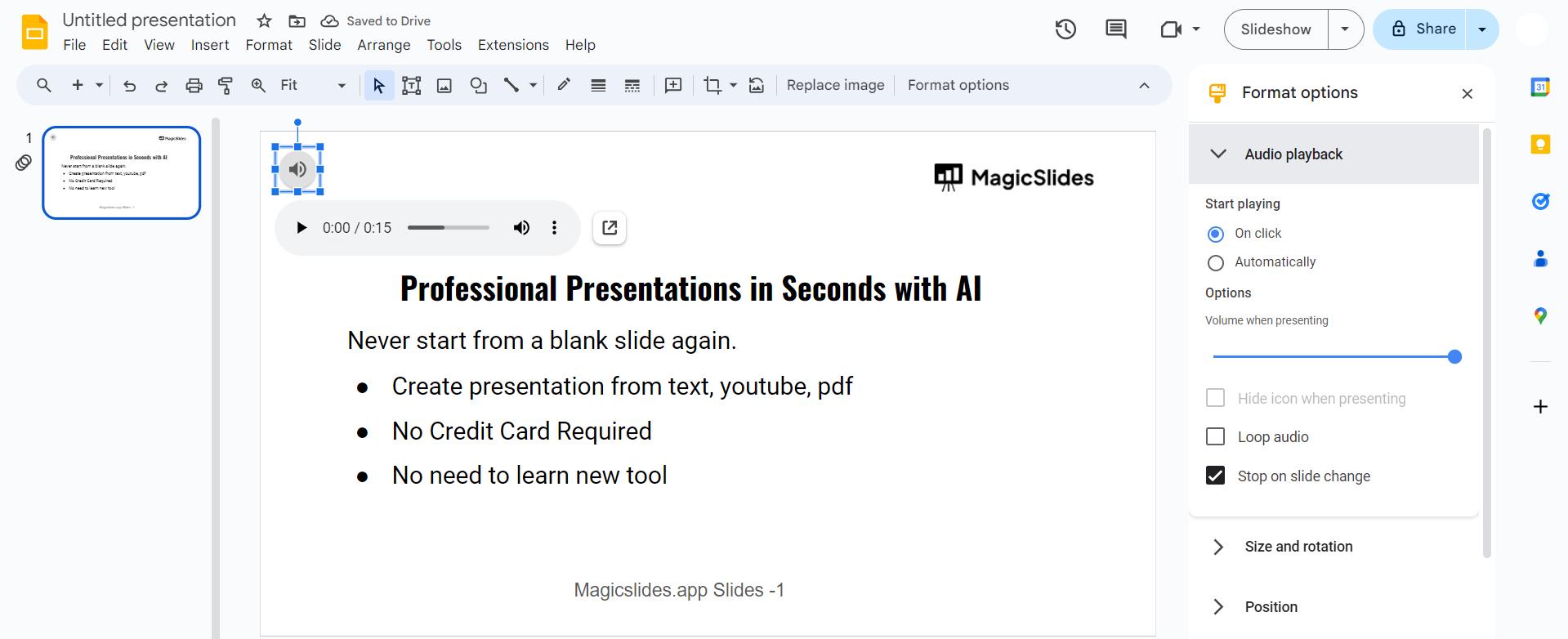Select the line tool
Viewport: 1568px width, 639px height.
(511, 85)
